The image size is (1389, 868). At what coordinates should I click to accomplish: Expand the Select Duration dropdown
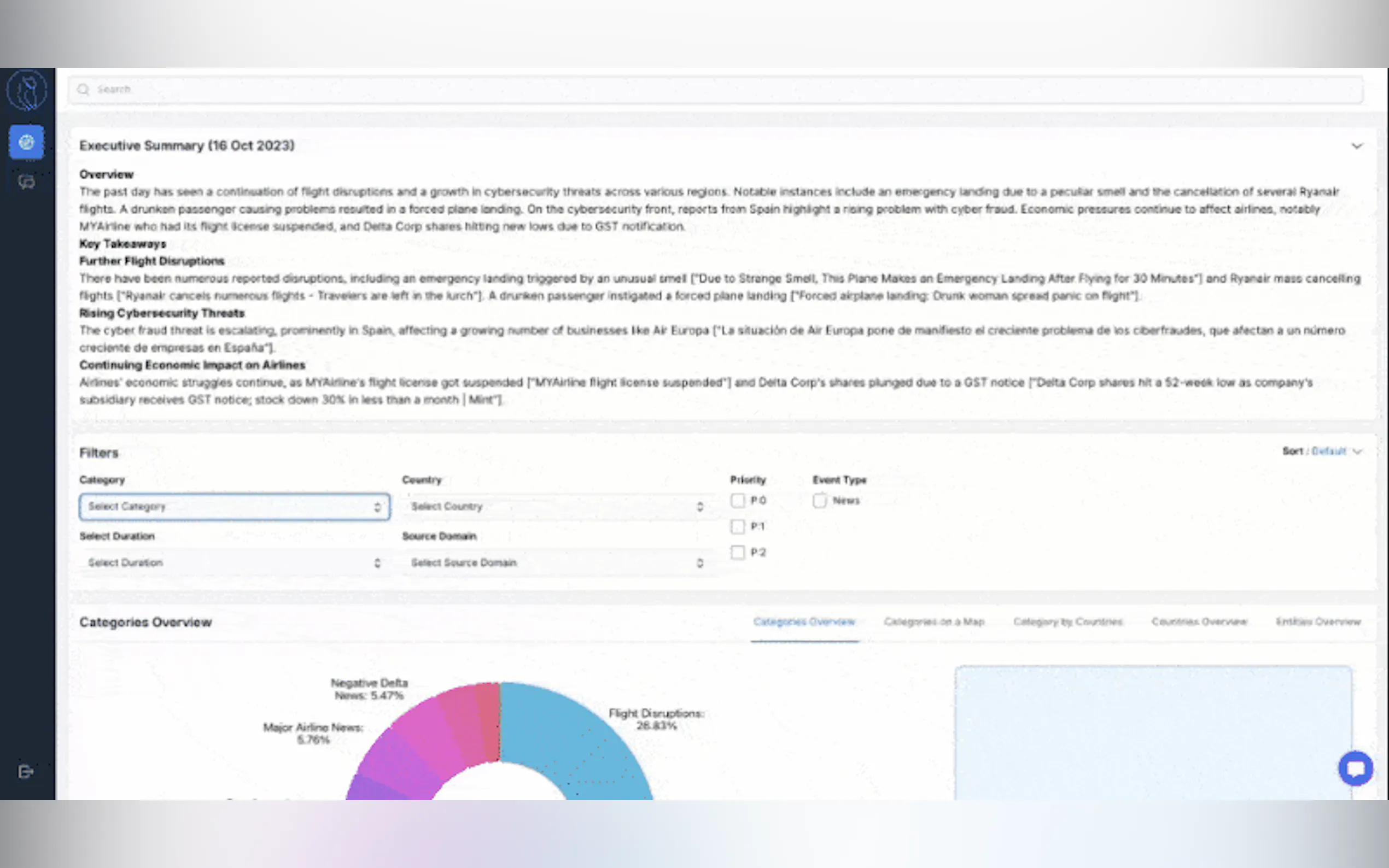tap(234, 562)
